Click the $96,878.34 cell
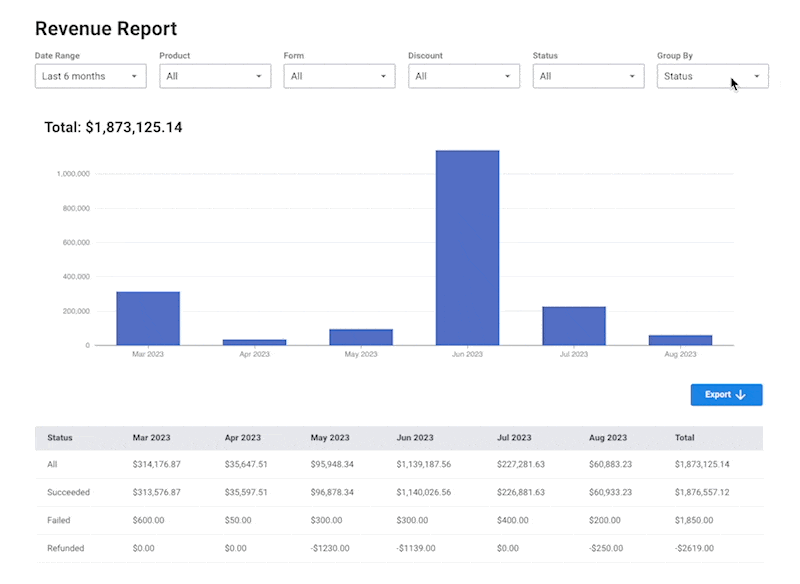The image size is (800, 584). 332,492
